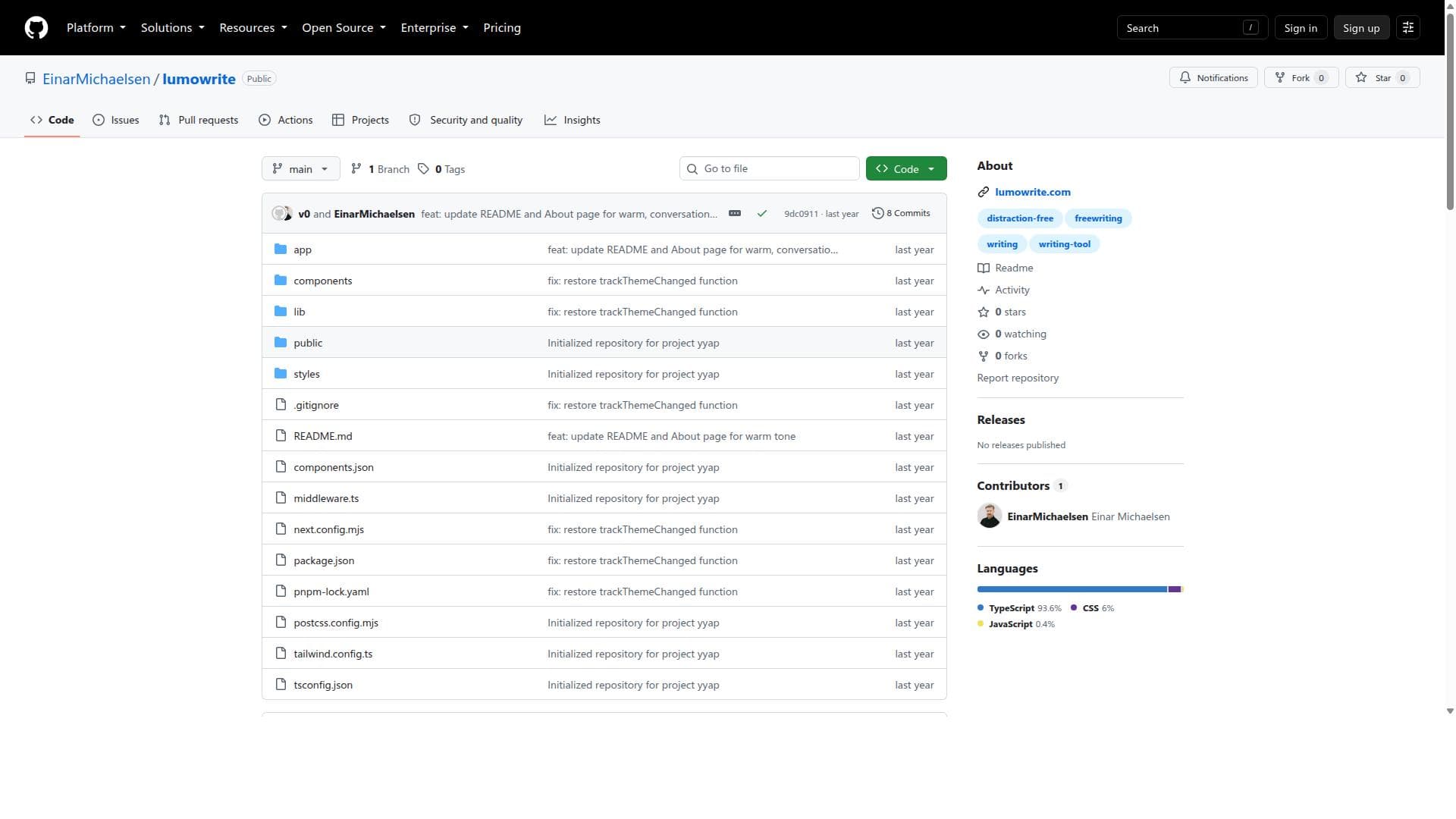Viewport: 1456px width, 819px height.
Task: Click the stars count star icon
Action: pyautogui.click(x=984, y=312)
